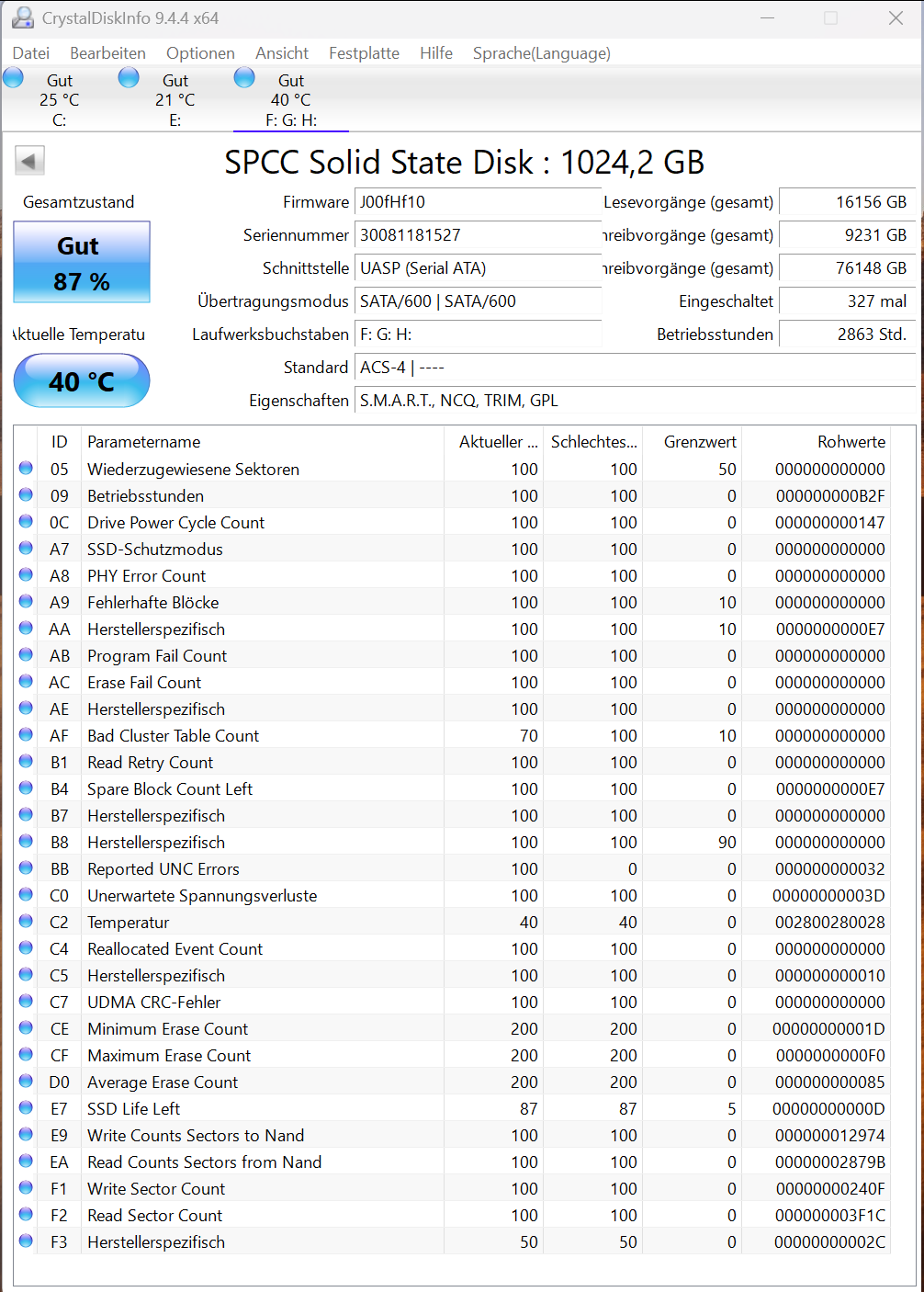Click the SPCC Solid State Disk title
The height and width of the screenshot is (1292, 924).
tap(465, 162)
